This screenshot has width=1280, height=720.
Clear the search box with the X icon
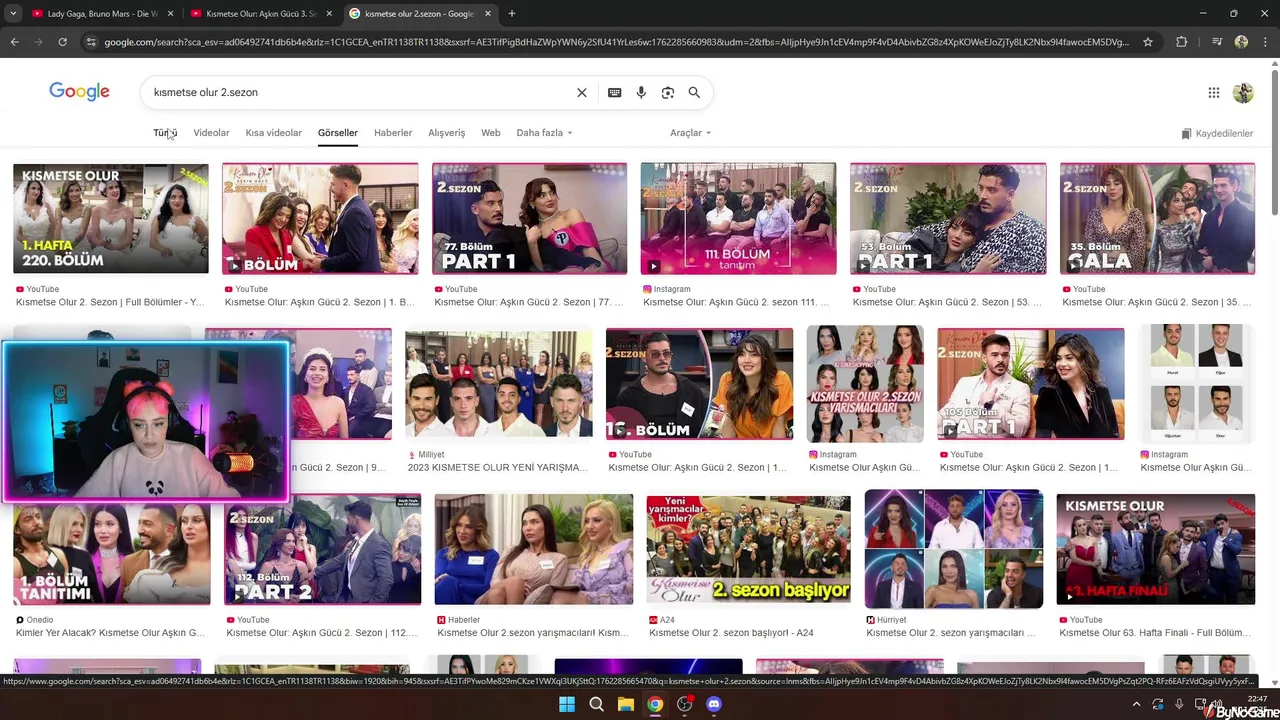[x=582, y=92]
